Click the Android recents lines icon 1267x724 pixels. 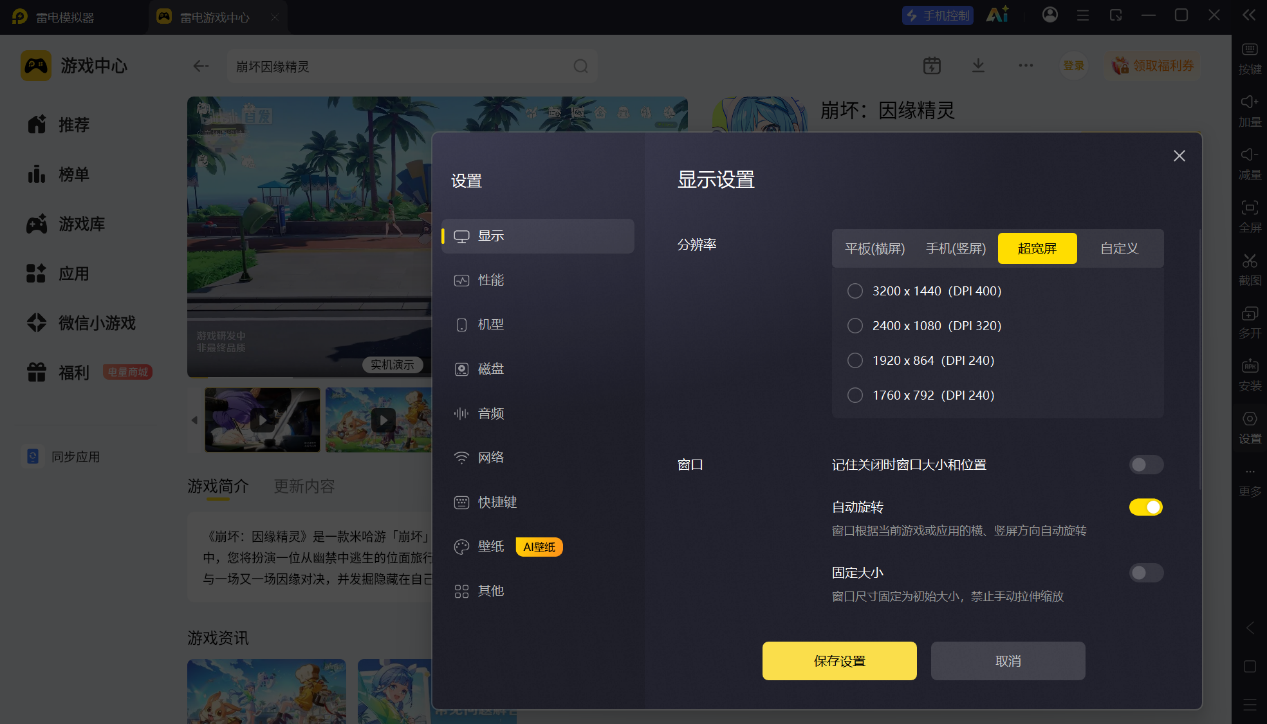1249,704
